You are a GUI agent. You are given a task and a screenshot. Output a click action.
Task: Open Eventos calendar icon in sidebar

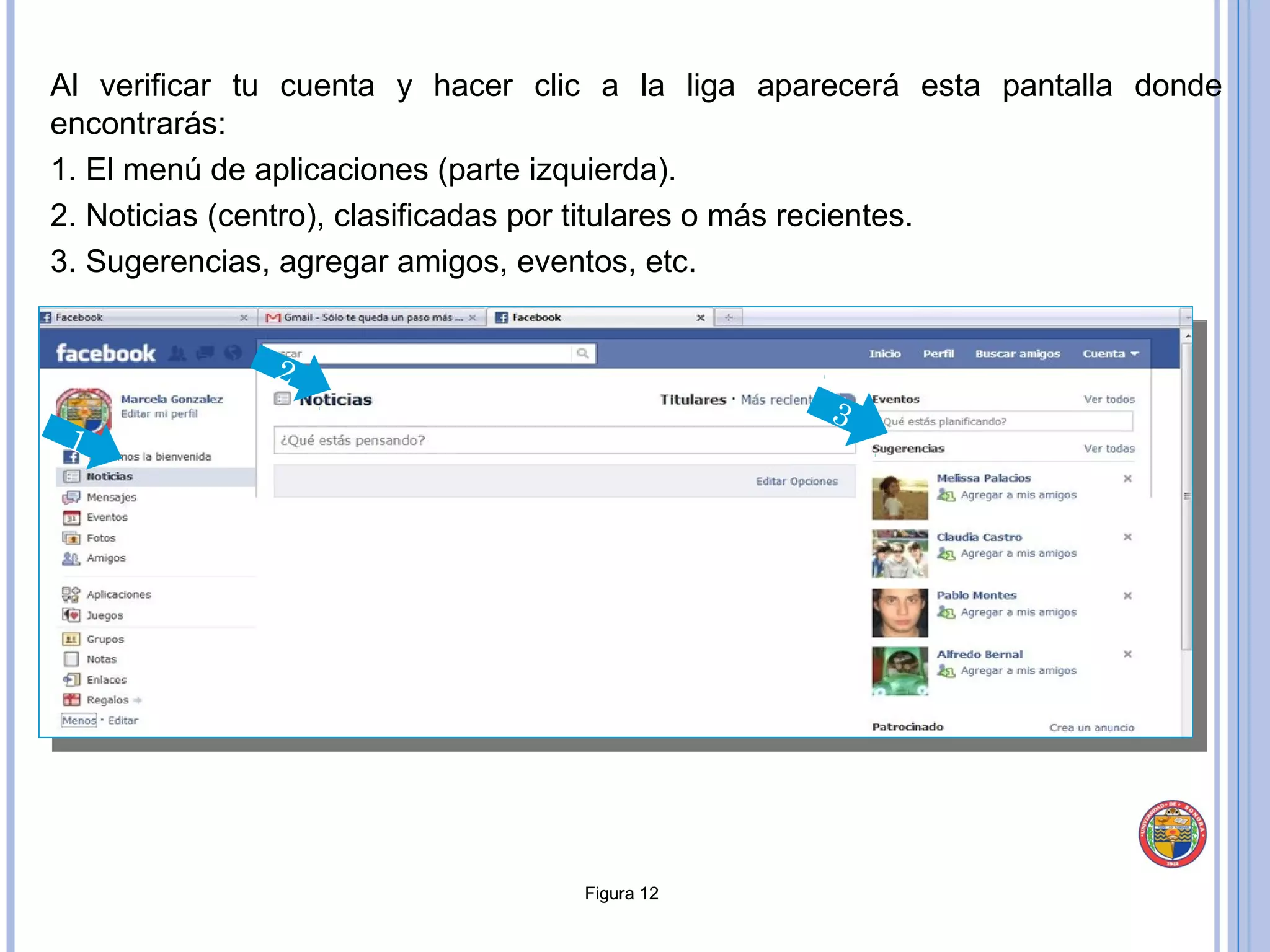pyautogui.click(x=71, y=518)
